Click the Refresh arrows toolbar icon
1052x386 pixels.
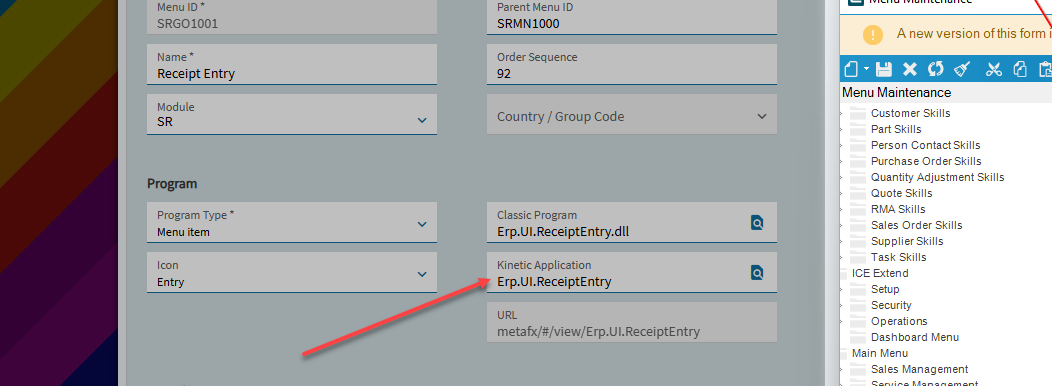pos(935,69)
